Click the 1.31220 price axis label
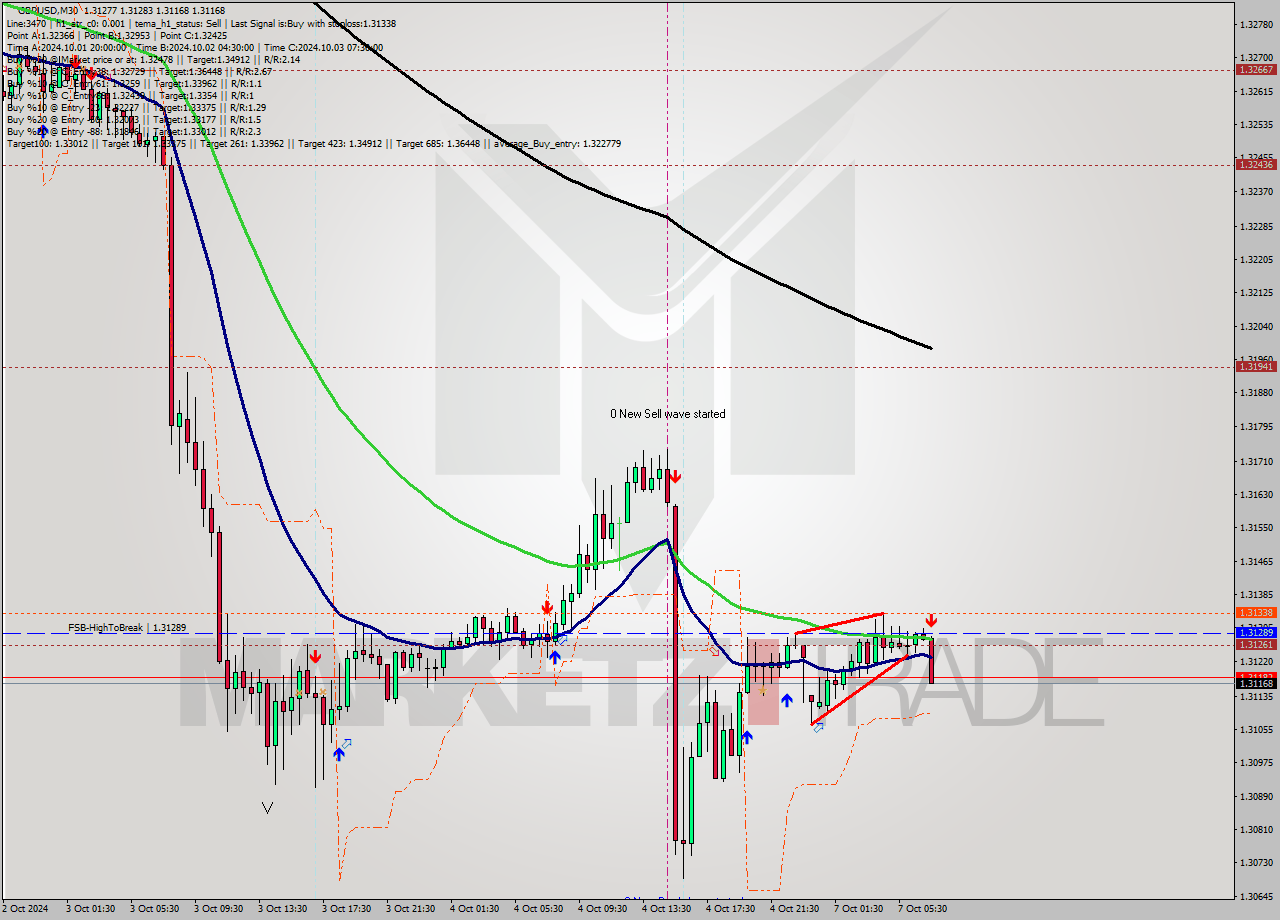Image resolution: width=1280 pixels, height=920 pixels. [1256, 662]
